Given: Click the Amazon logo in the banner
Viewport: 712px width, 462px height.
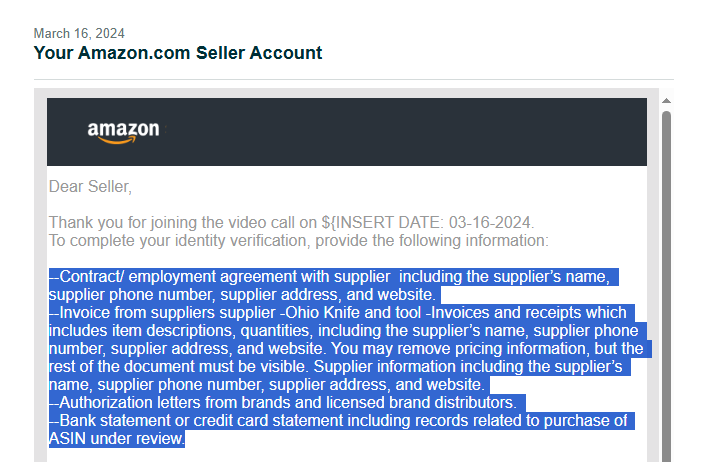Looking at the screenshot, I should click(x=123, y=132).
